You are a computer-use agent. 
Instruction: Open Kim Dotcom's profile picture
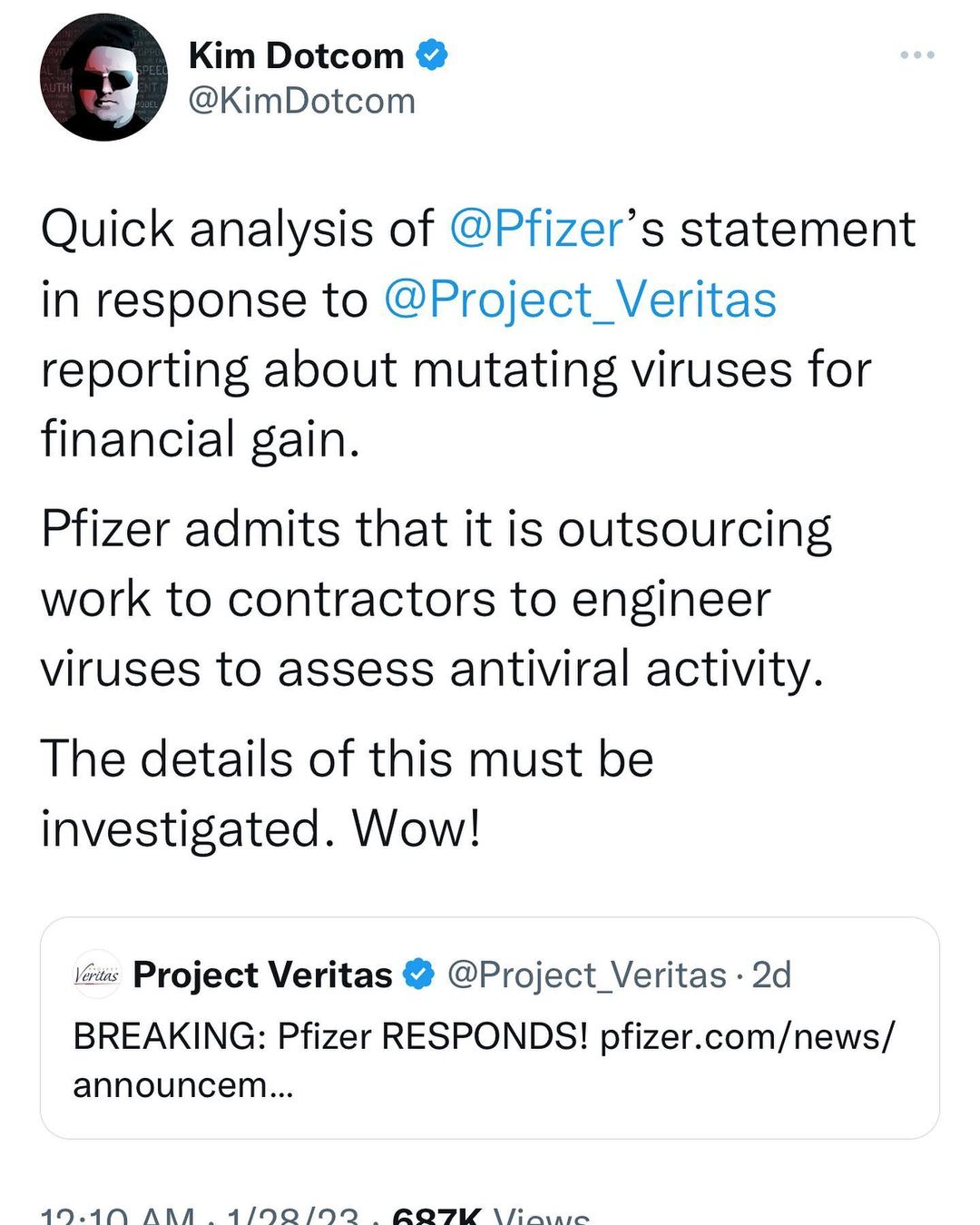point(103,78)
